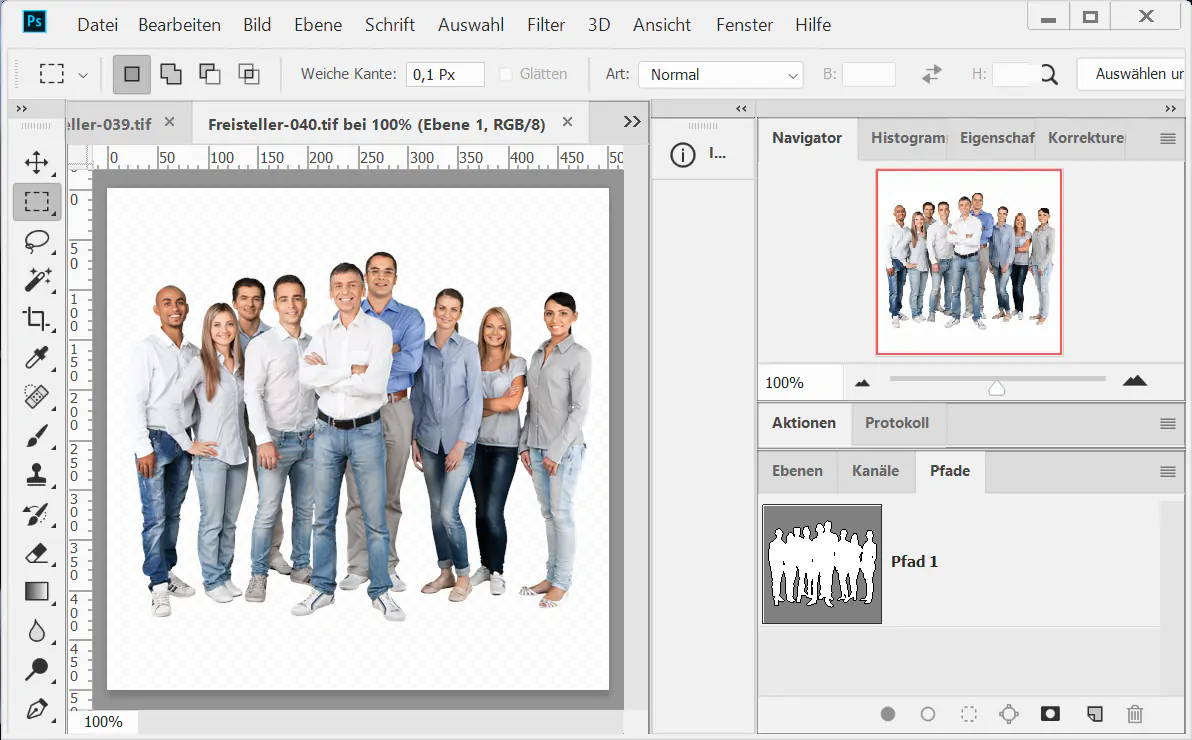Toggle the Intersect-with-selection mode

(x=249, y=73)
